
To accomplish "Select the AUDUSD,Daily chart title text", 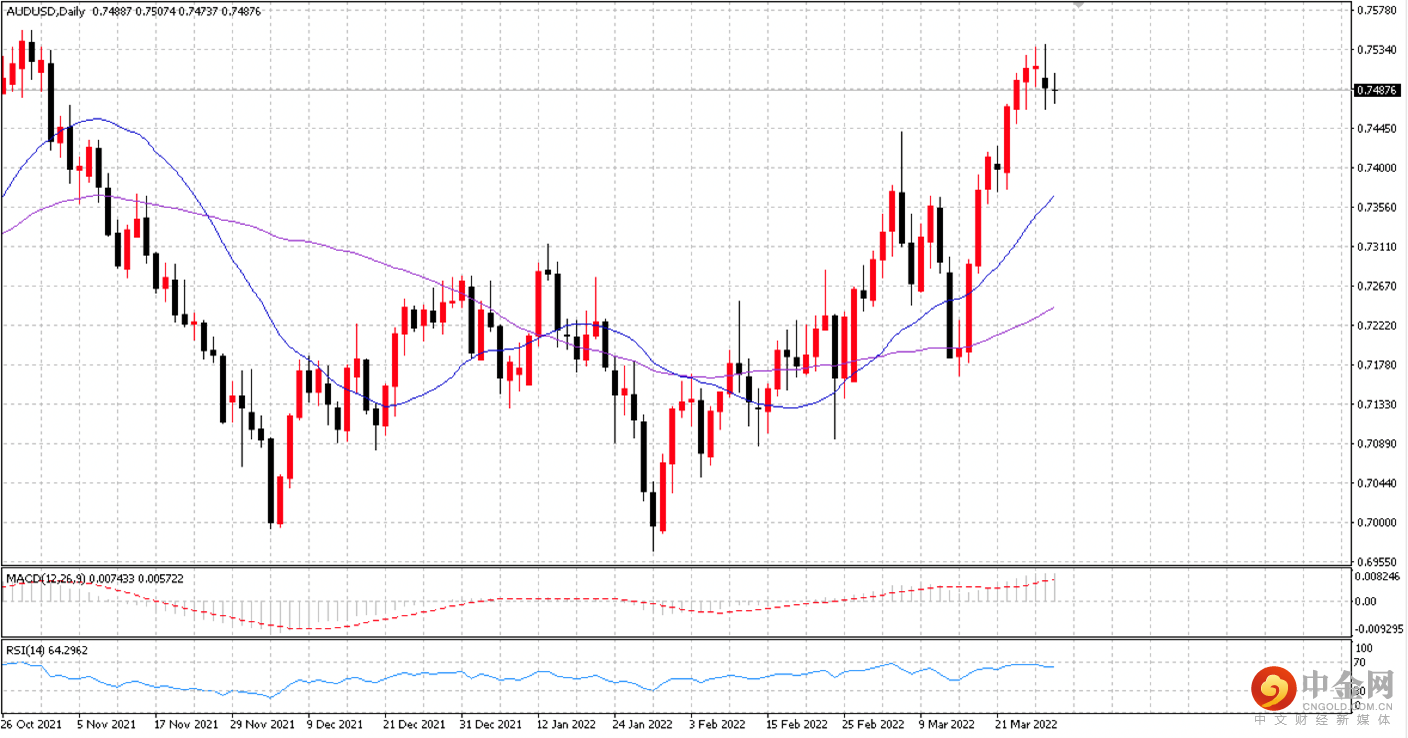I will point(46,11).
